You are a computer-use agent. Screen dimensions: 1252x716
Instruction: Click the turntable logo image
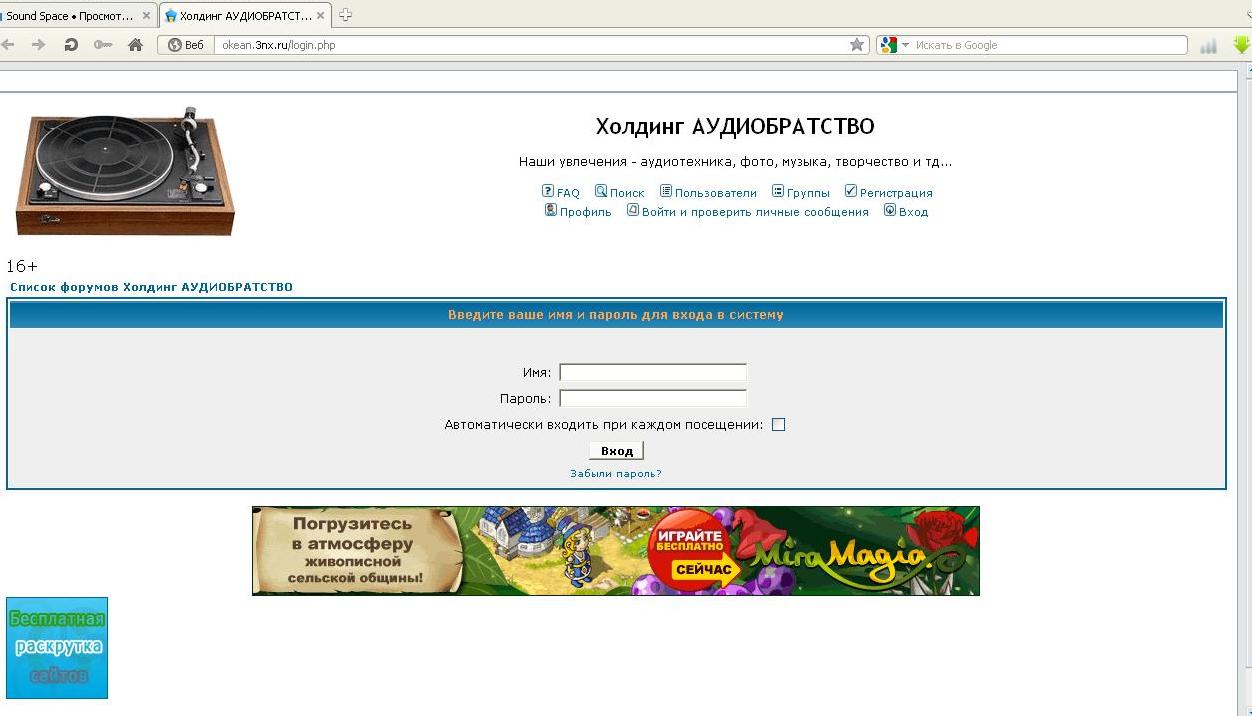125,171
